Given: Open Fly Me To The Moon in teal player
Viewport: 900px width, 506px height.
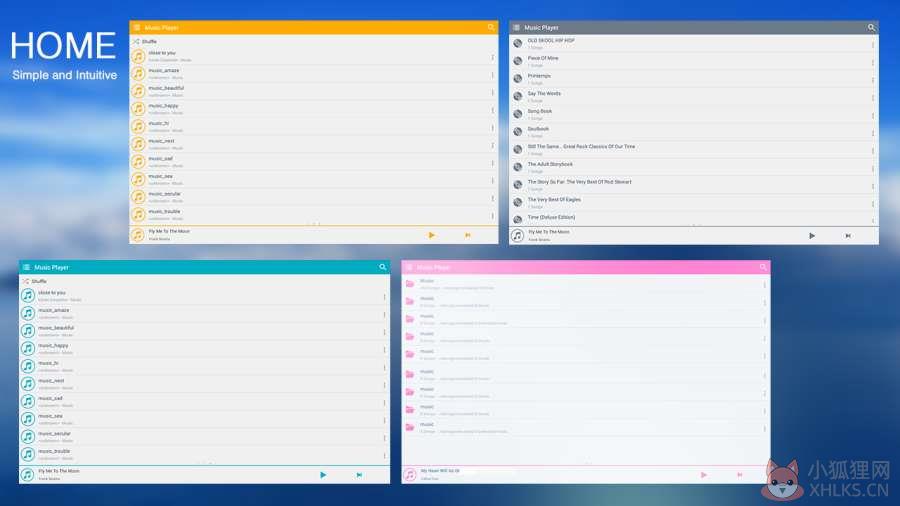Looking at the screenshot, I should pyautogui.click(x=59, y=471).
